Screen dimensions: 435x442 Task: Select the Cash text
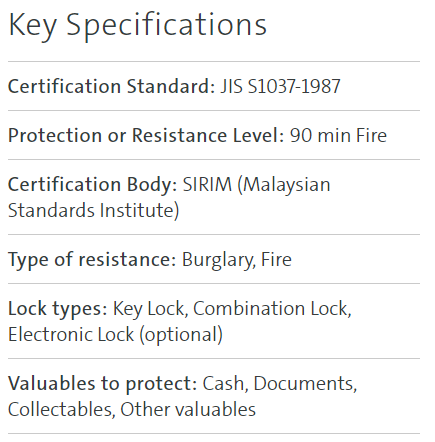225,383
